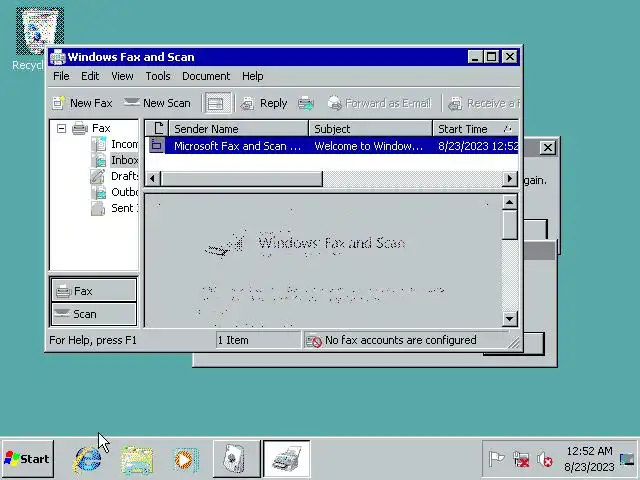Screen dimensions: 640x480
Task: Switch to the Fax view button
Action: tap(93, 291)
